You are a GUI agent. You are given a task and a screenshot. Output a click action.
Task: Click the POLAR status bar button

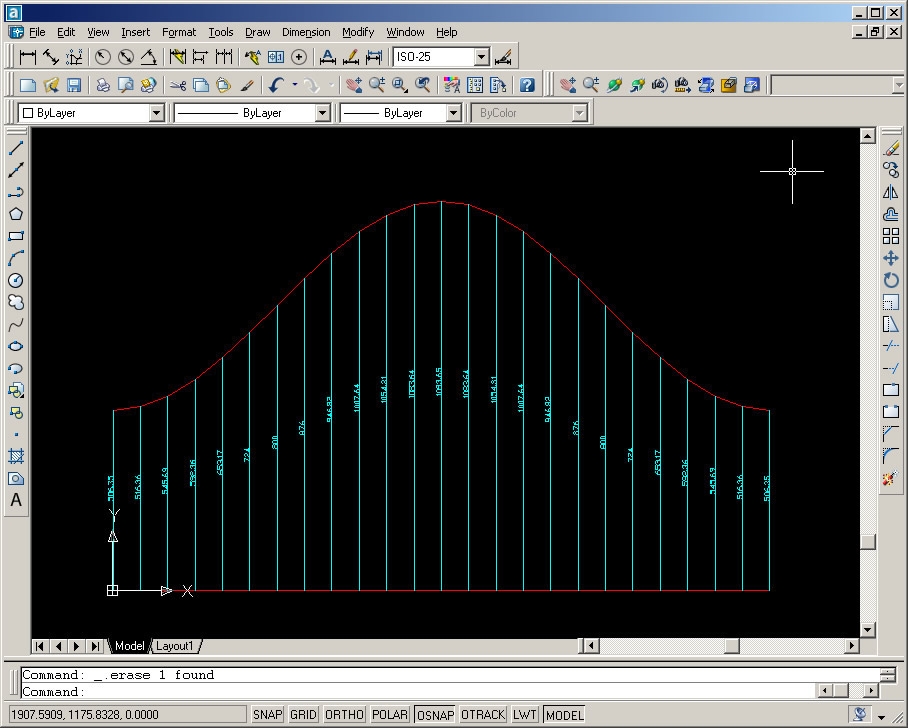pos(390,714)
